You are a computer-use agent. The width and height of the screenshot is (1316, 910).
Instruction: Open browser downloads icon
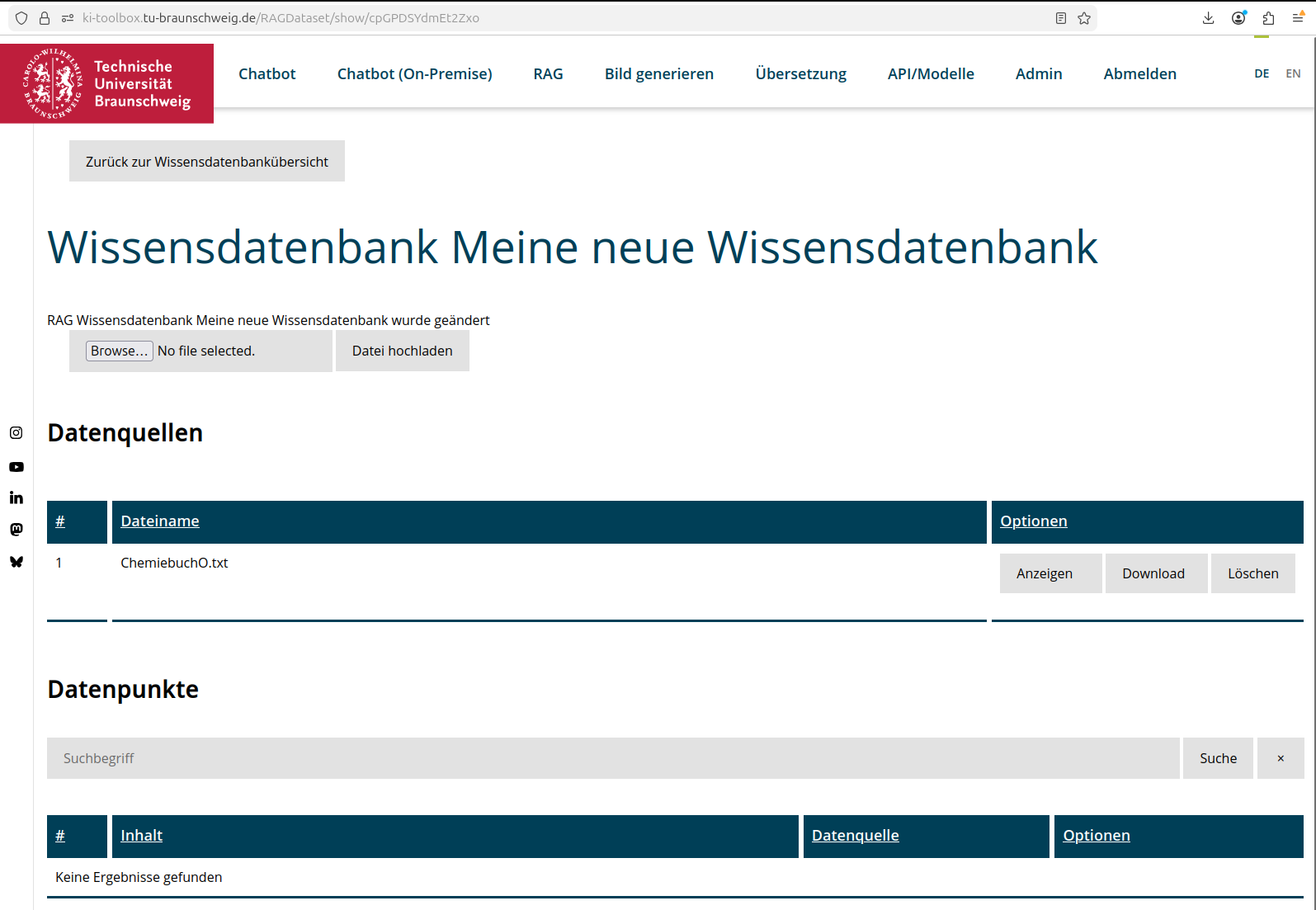(x=1208, y=18)
